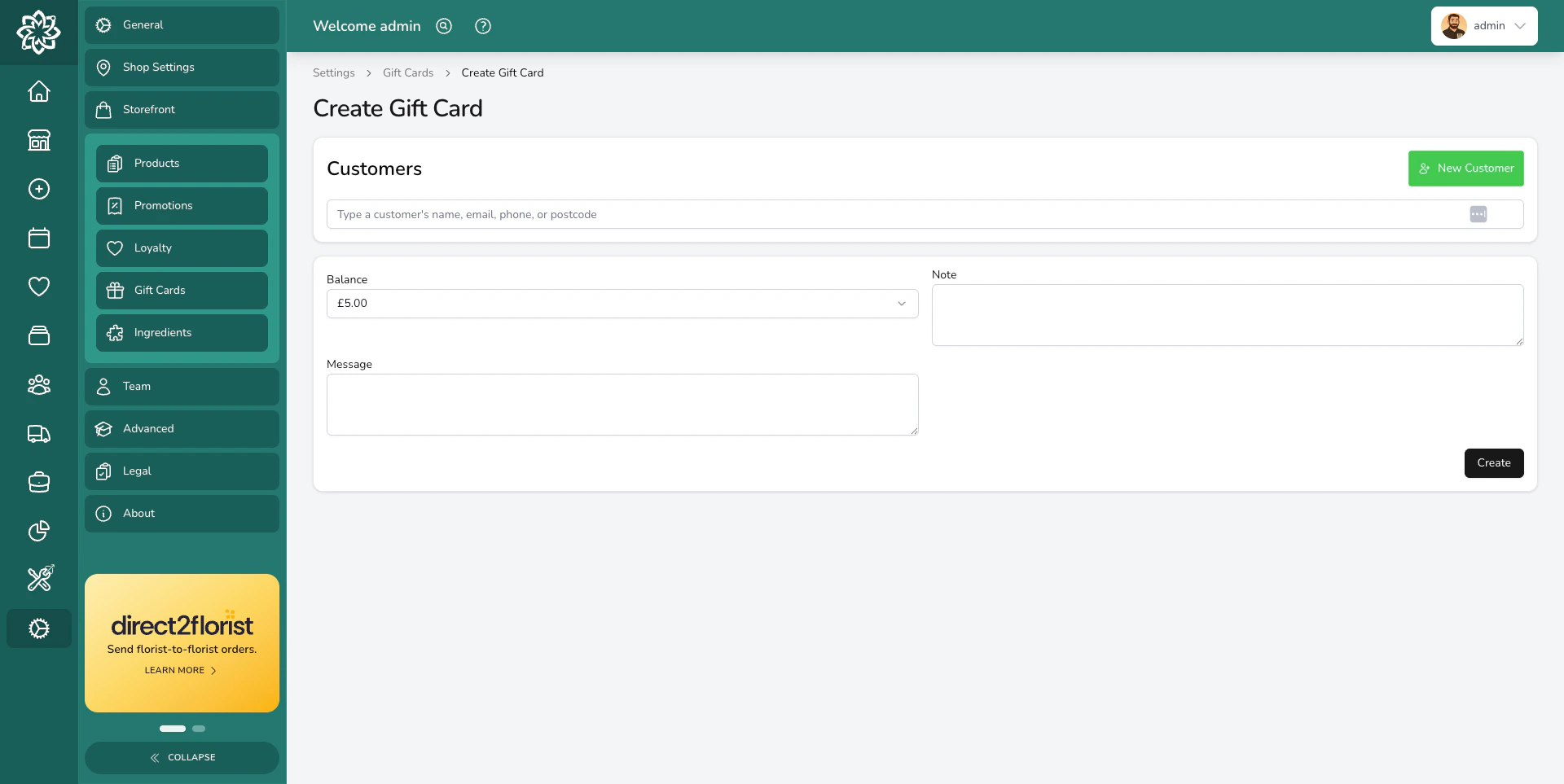Switch to the Gift Cards settings section
This screenshot has height=784, width=1564.
(182, 290)
